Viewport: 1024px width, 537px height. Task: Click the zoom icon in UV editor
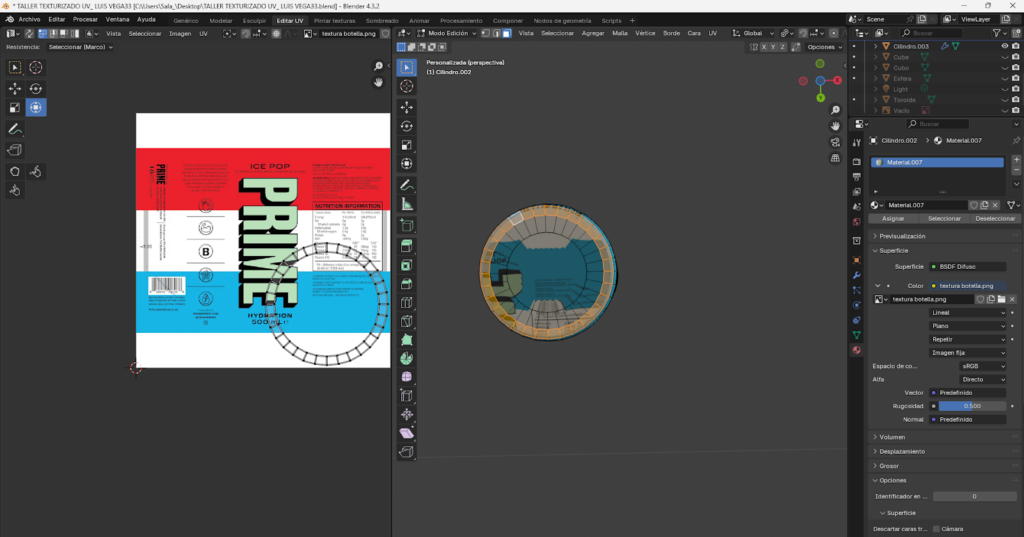378,67
